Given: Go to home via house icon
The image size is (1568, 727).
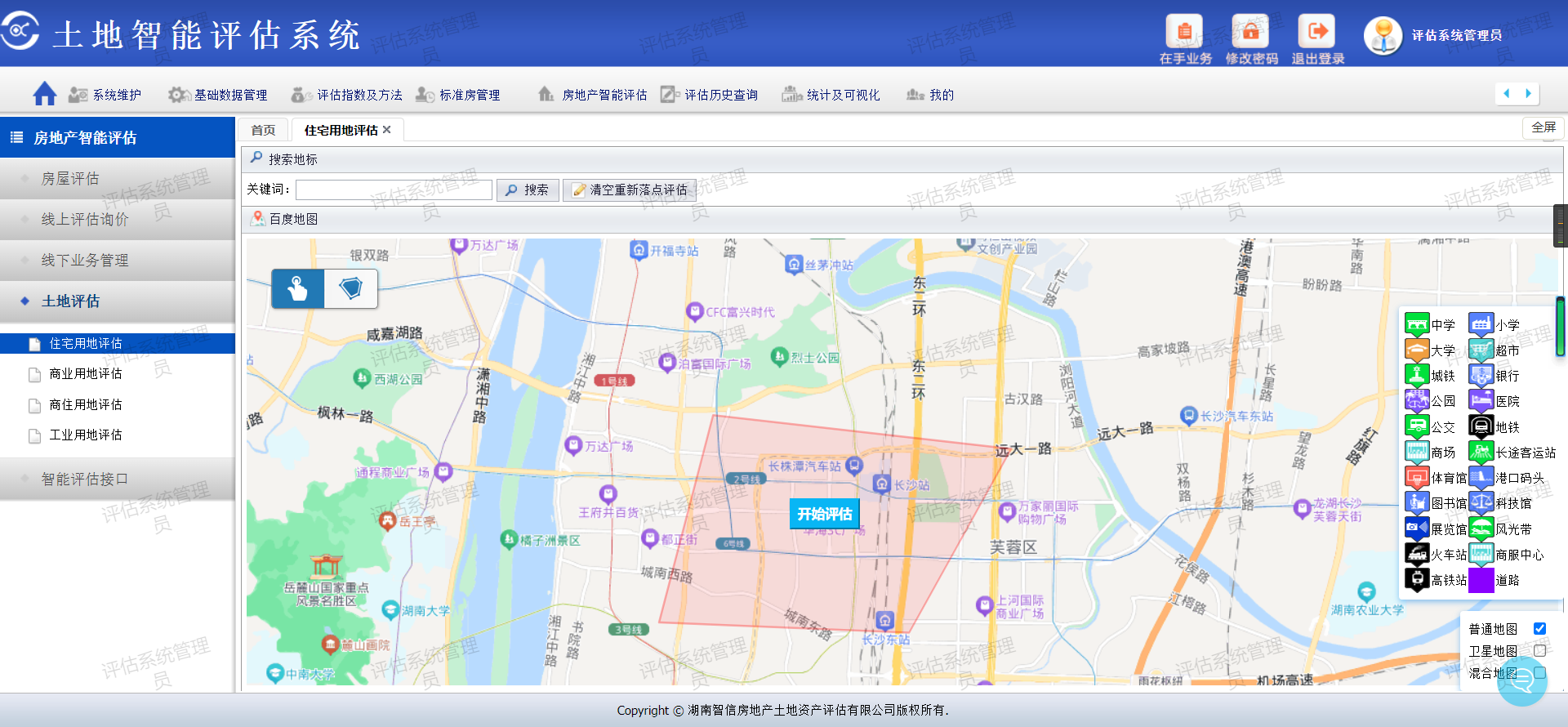Looking at the screenshot, I should click(x=45, y=94).
